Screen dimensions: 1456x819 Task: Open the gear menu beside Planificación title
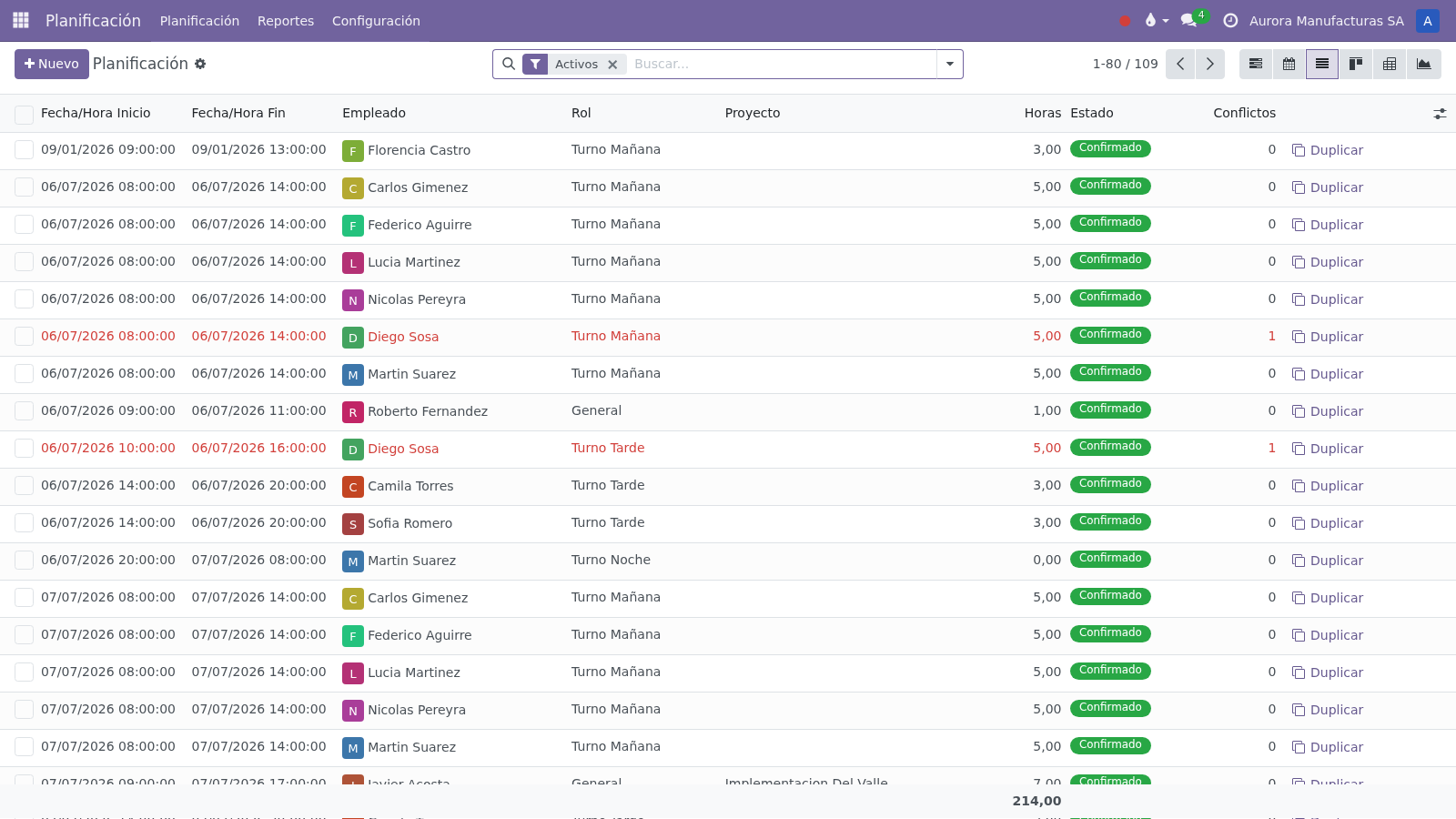click(200, 64)
